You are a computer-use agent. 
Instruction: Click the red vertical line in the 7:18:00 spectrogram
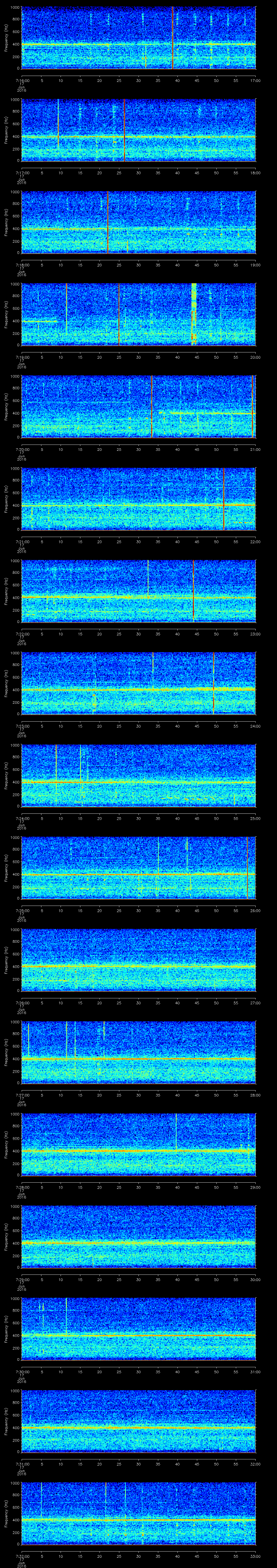(108, 222)
